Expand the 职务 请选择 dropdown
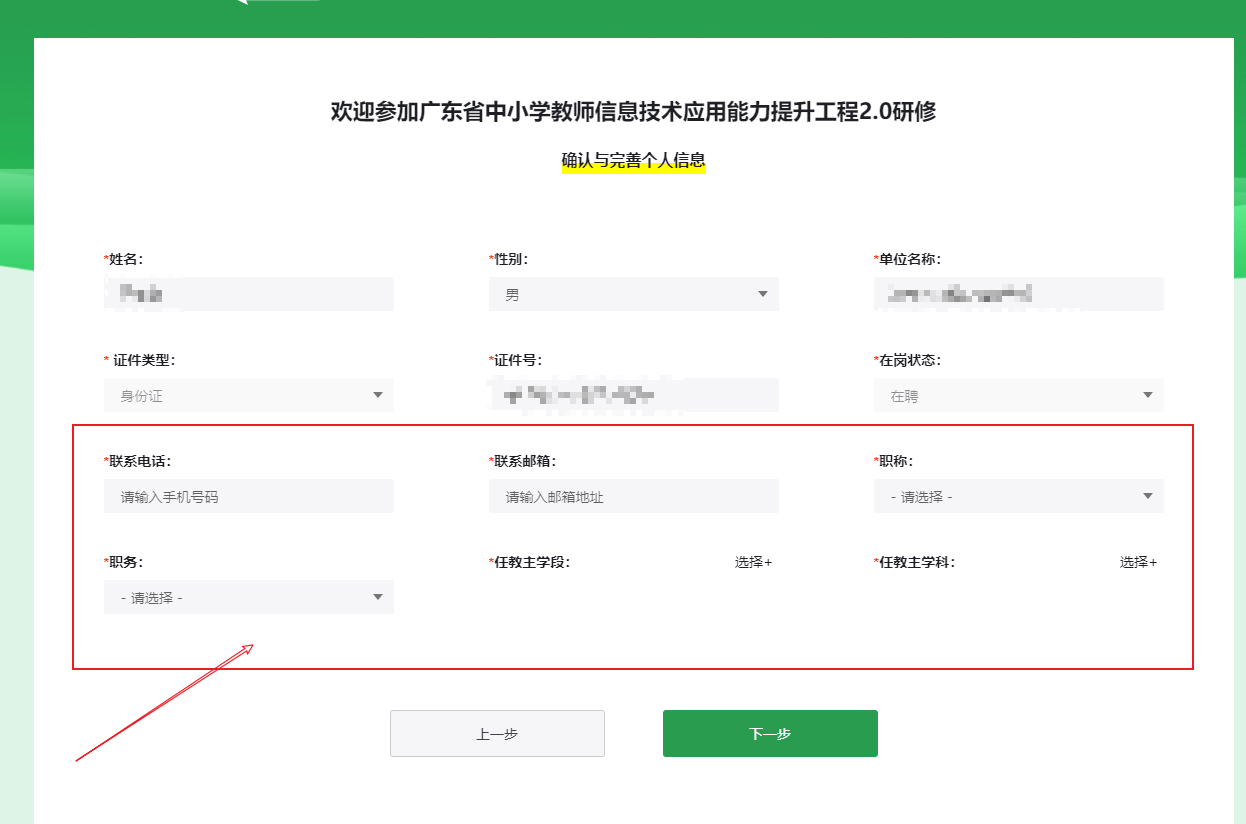This screenshot has height=824, width=1246. coord(249,597)
